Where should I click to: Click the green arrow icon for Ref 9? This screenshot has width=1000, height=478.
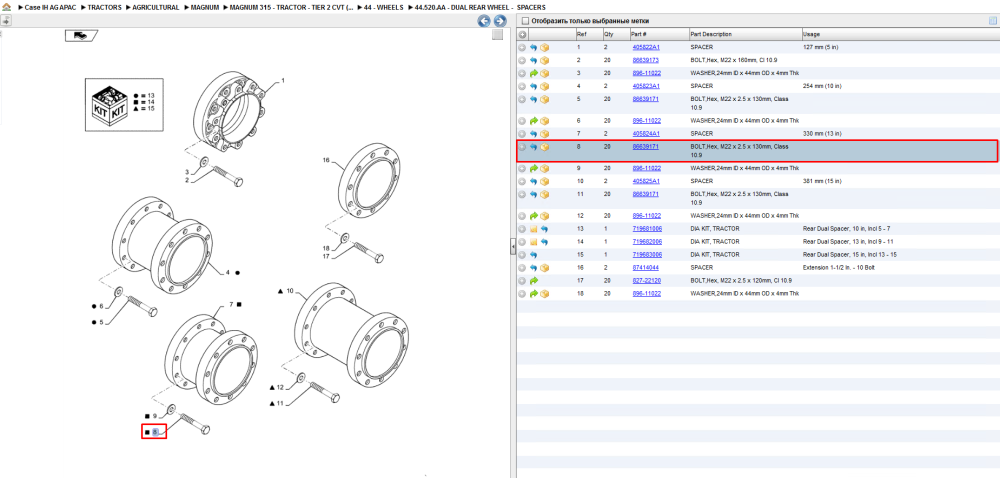(534, 169)
